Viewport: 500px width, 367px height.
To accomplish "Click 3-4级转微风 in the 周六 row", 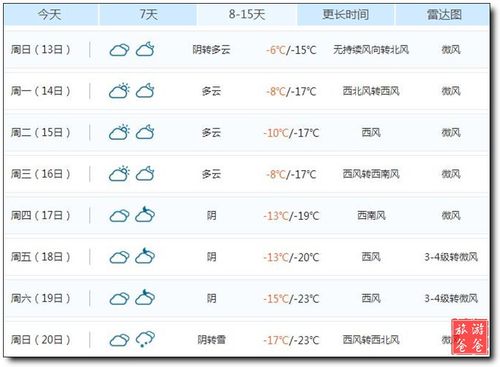I will [451, 298].
